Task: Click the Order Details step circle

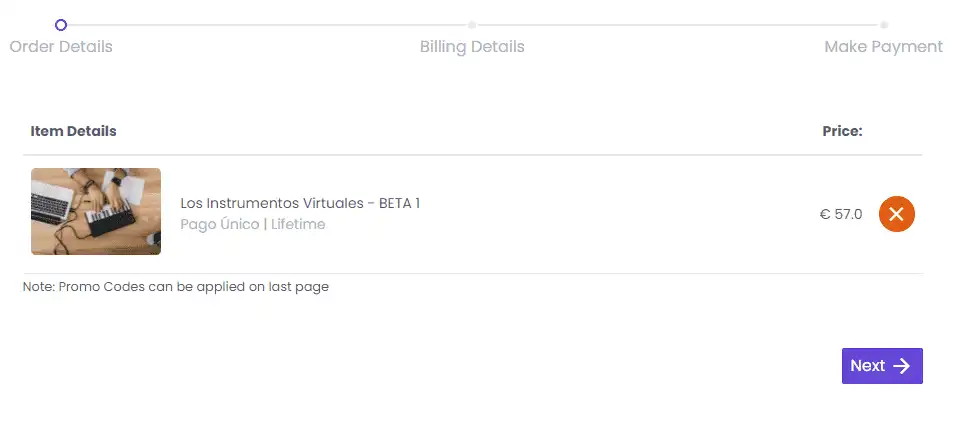Action: pyautogui.click(x=61, y=24)
